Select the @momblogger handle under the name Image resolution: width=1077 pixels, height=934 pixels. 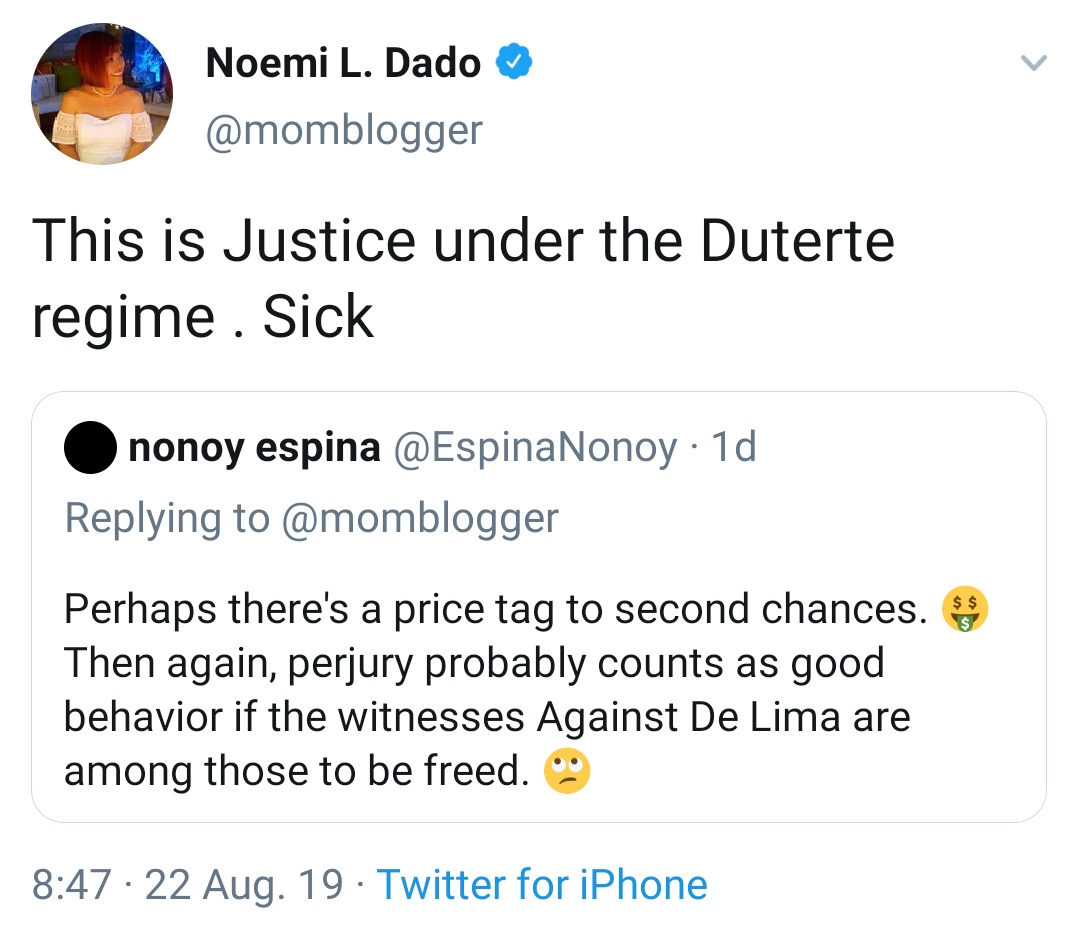343,130
